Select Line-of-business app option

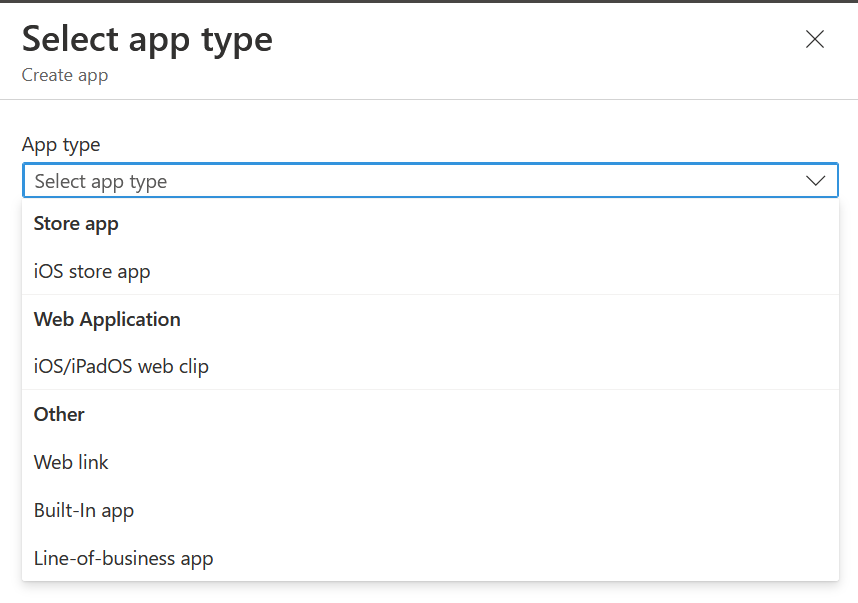point(123,558)
